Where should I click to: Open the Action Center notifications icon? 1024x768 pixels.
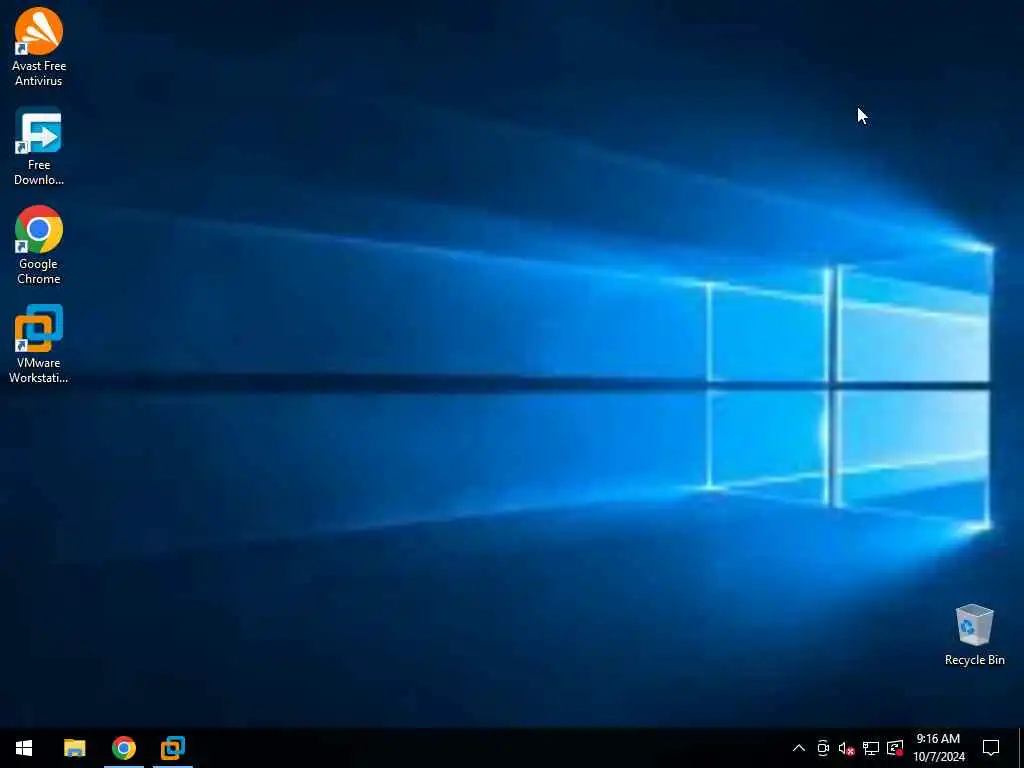tap(991, 748)
